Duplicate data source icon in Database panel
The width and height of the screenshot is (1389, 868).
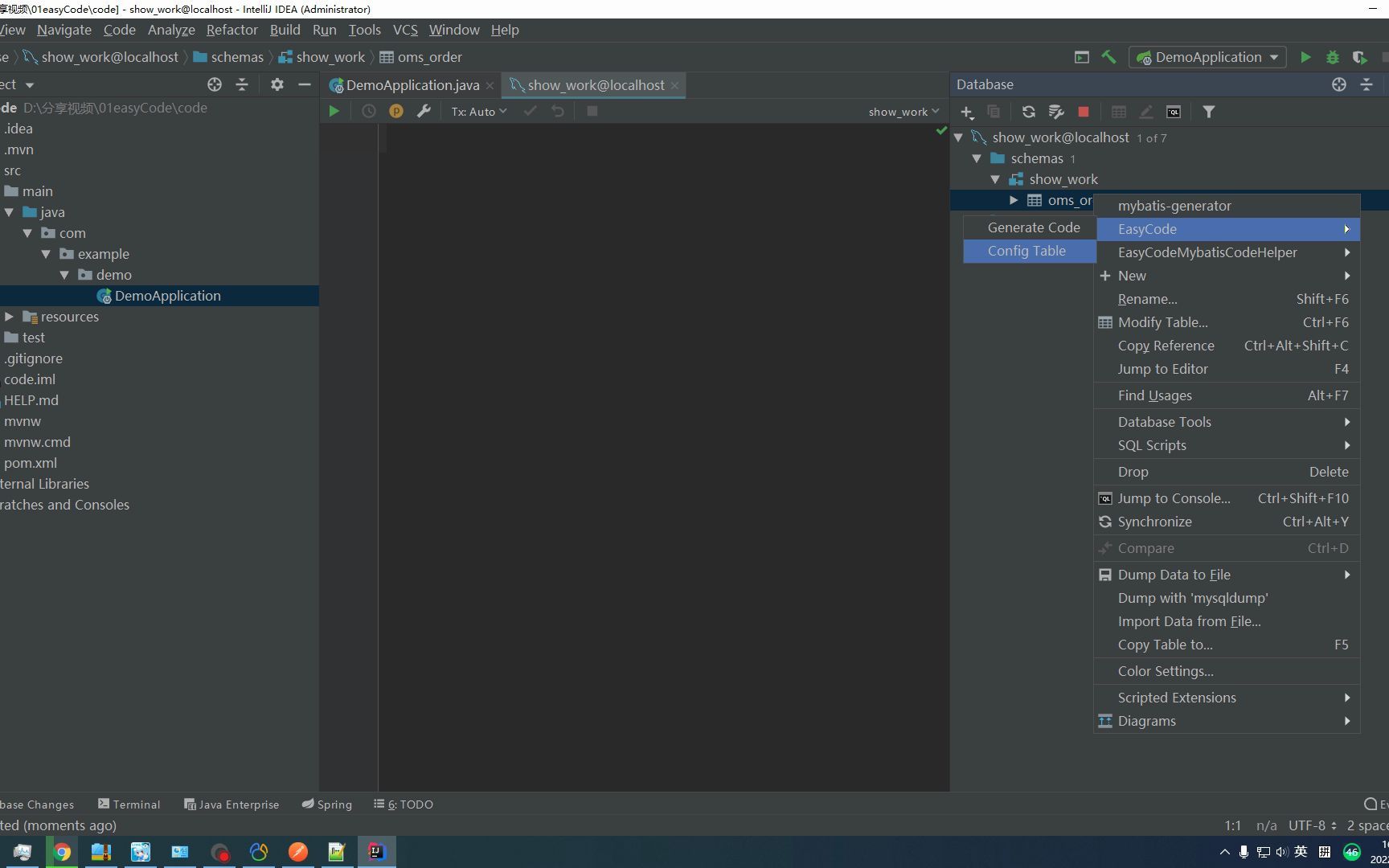point(994,112)
